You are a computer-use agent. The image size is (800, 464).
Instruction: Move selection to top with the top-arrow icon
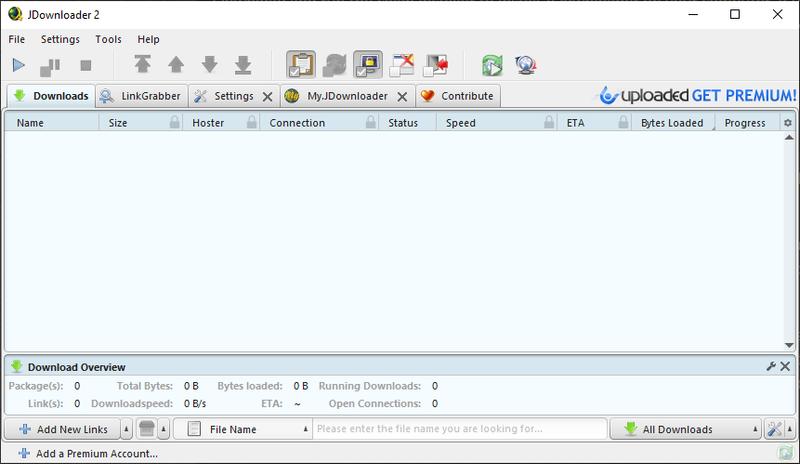[142, 64]
